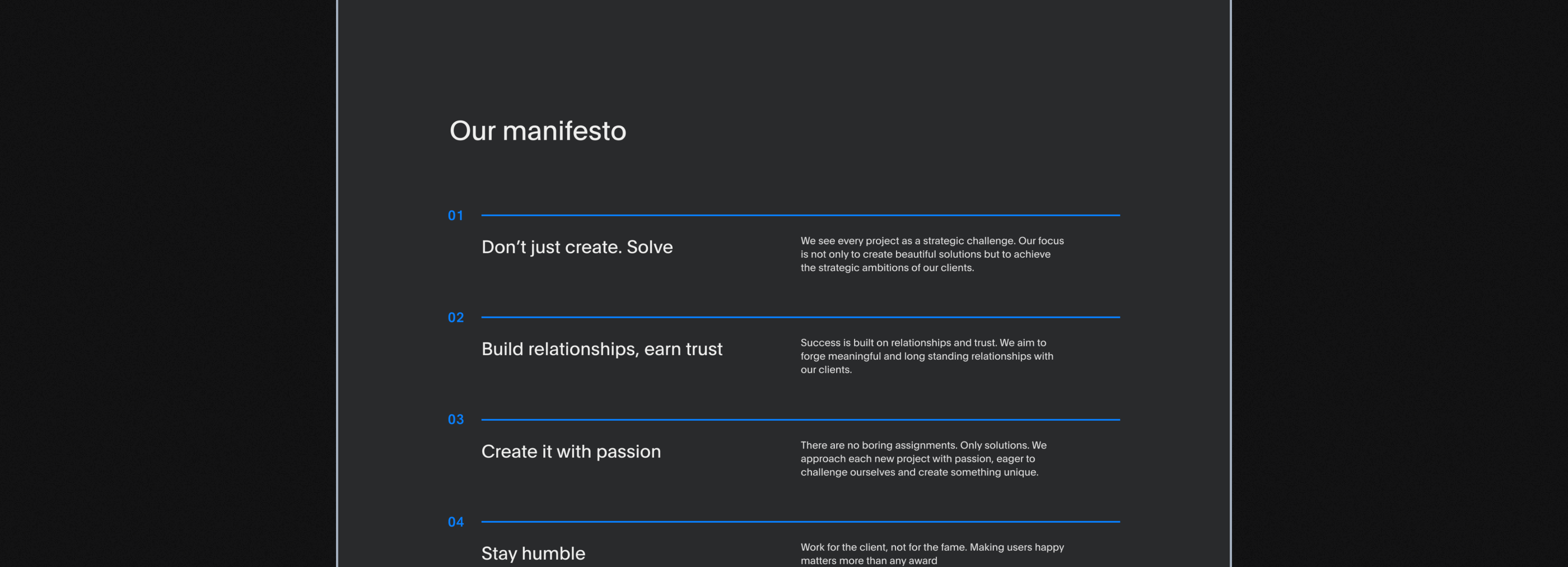Click the "Our manifesto" heading
This screenshot has width=1568, height=567.
(538, 131)
